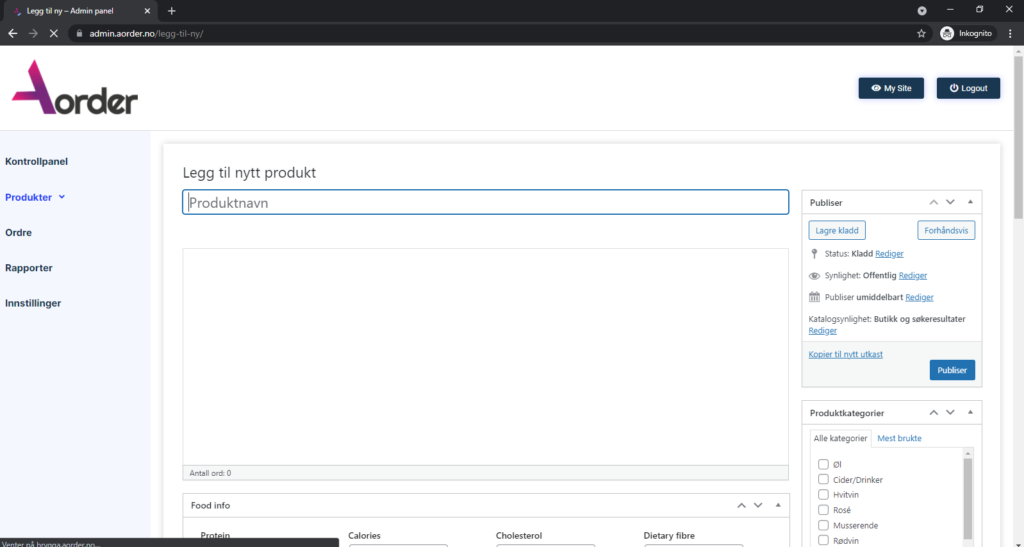This screenshot has width=1024, height=547.
Task: Check the Øl category checkbox
Action: tap(823, 464)
